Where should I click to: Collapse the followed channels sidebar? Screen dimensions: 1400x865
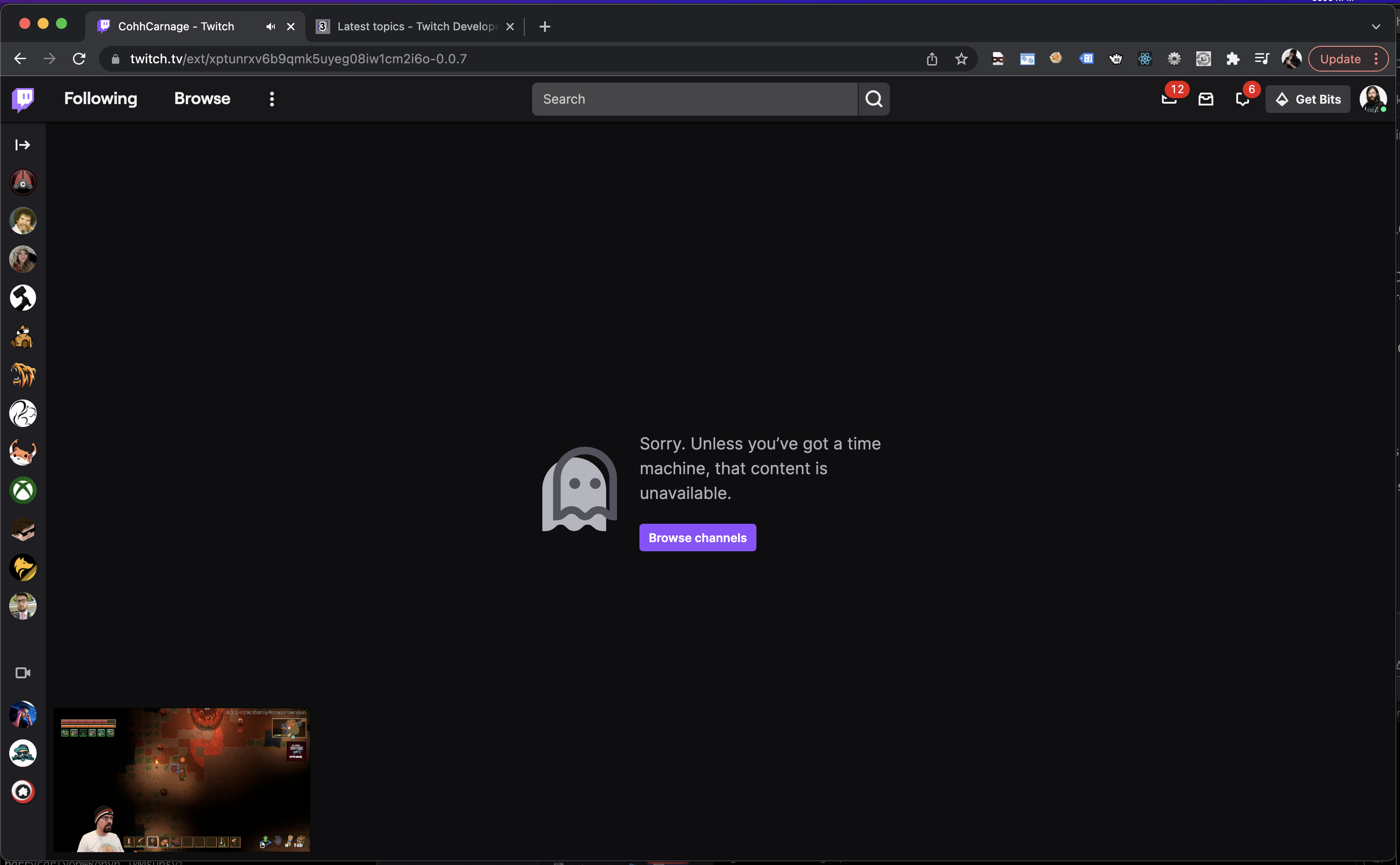[x=22, y=145]
